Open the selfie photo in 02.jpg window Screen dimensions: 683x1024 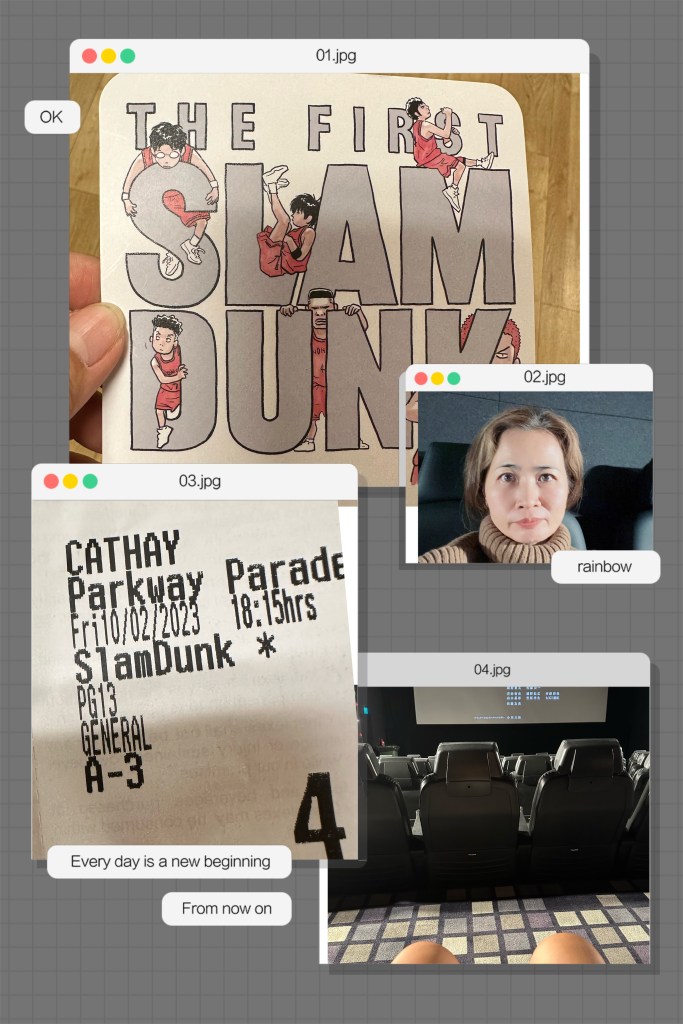(528, 477)
